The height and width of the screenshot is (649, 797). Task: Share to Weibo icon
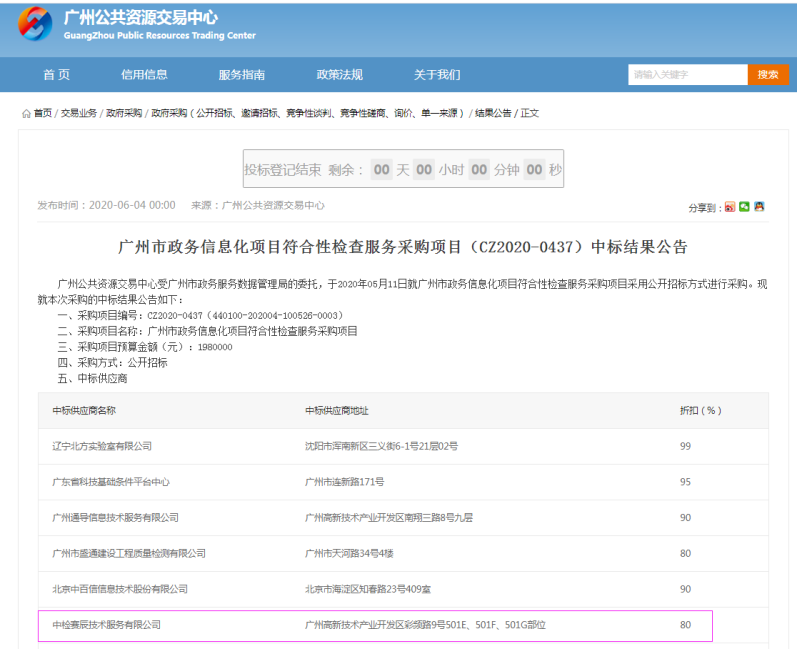tap(730, 207)
